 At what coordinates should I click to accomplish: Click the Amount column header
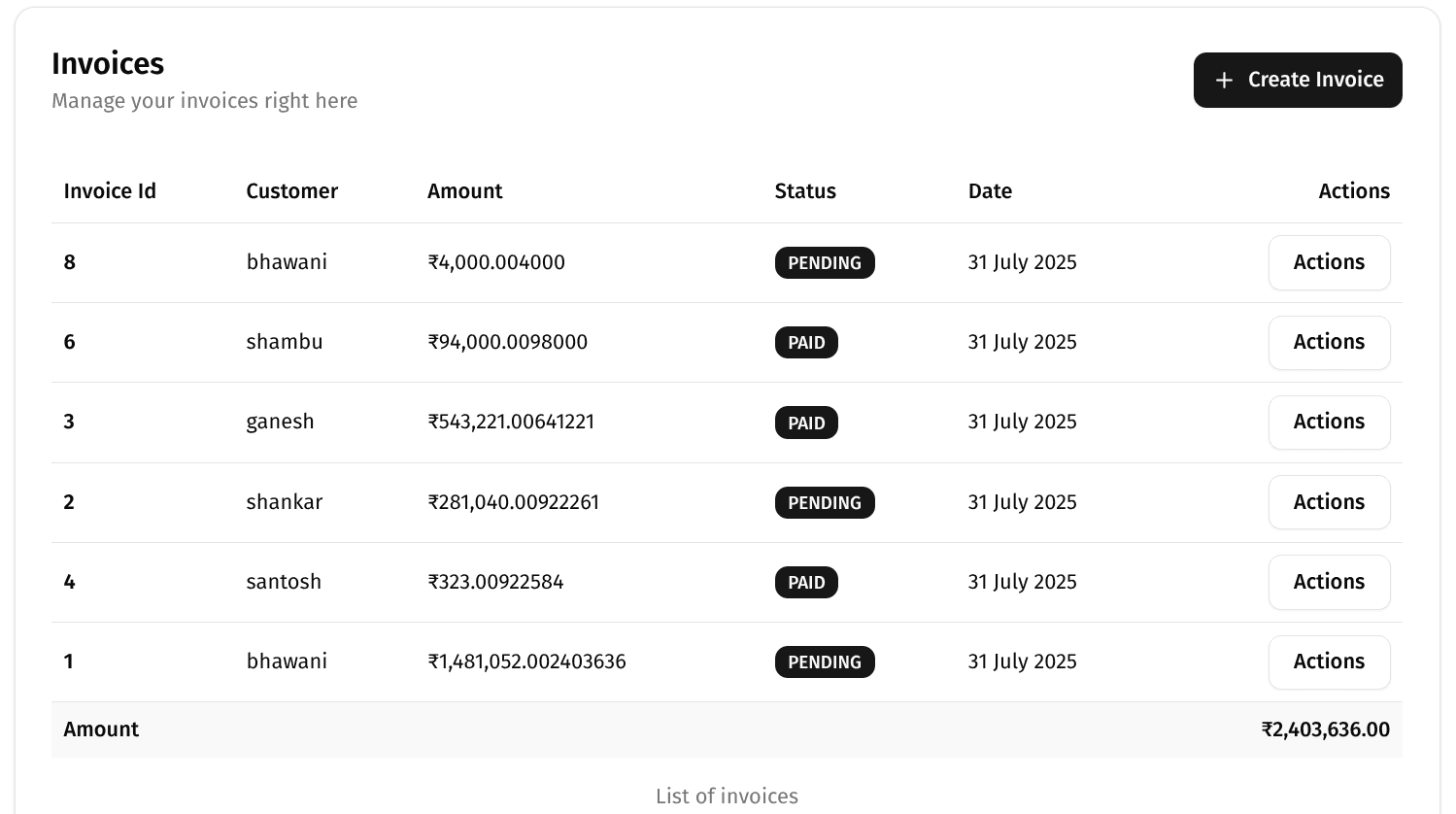464,191
